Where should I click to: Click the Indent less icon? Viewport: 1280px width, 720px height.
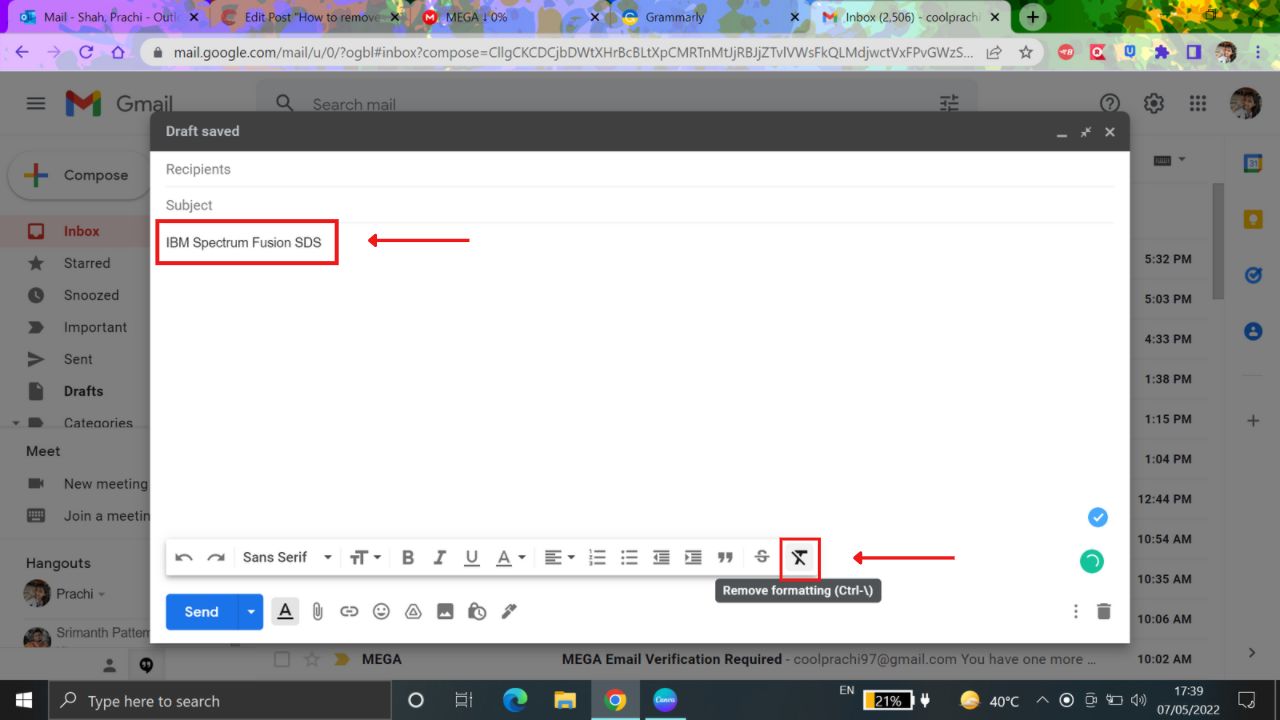pos(661,558)
